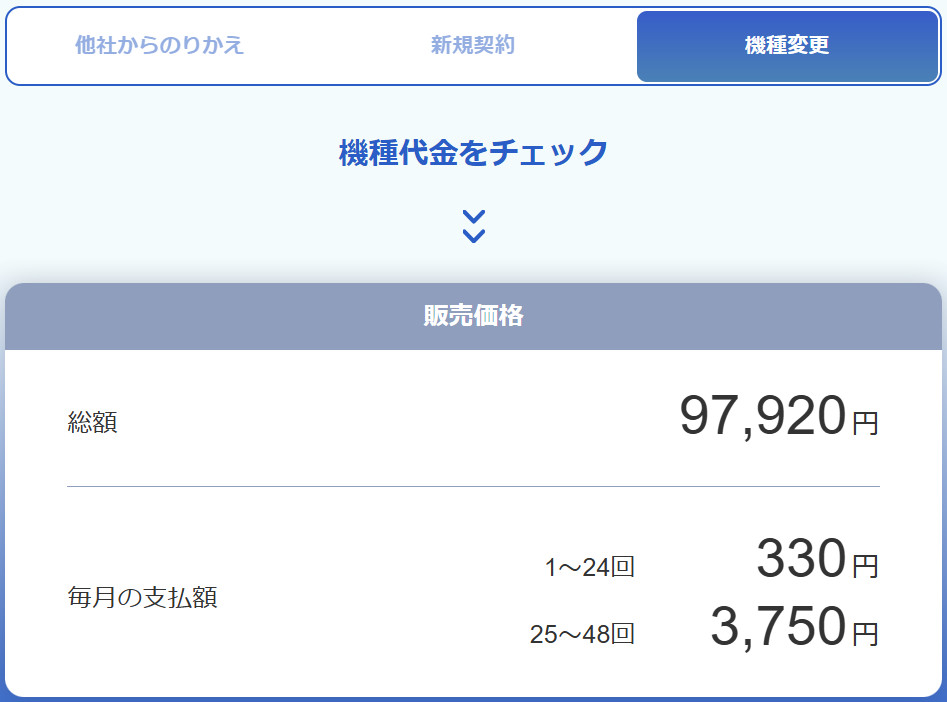Click the 販売価格 panel header
This screenshot has height=702, width=947.
(473, 316)
